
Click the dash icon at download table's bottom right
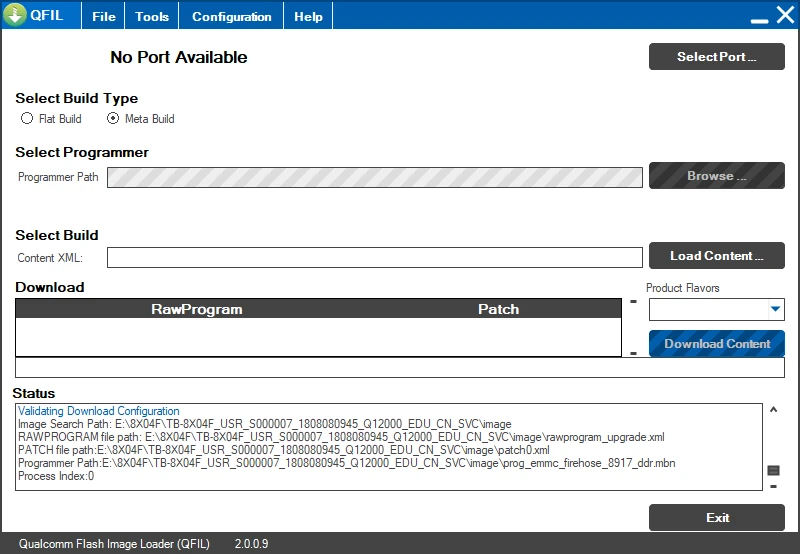633,353
